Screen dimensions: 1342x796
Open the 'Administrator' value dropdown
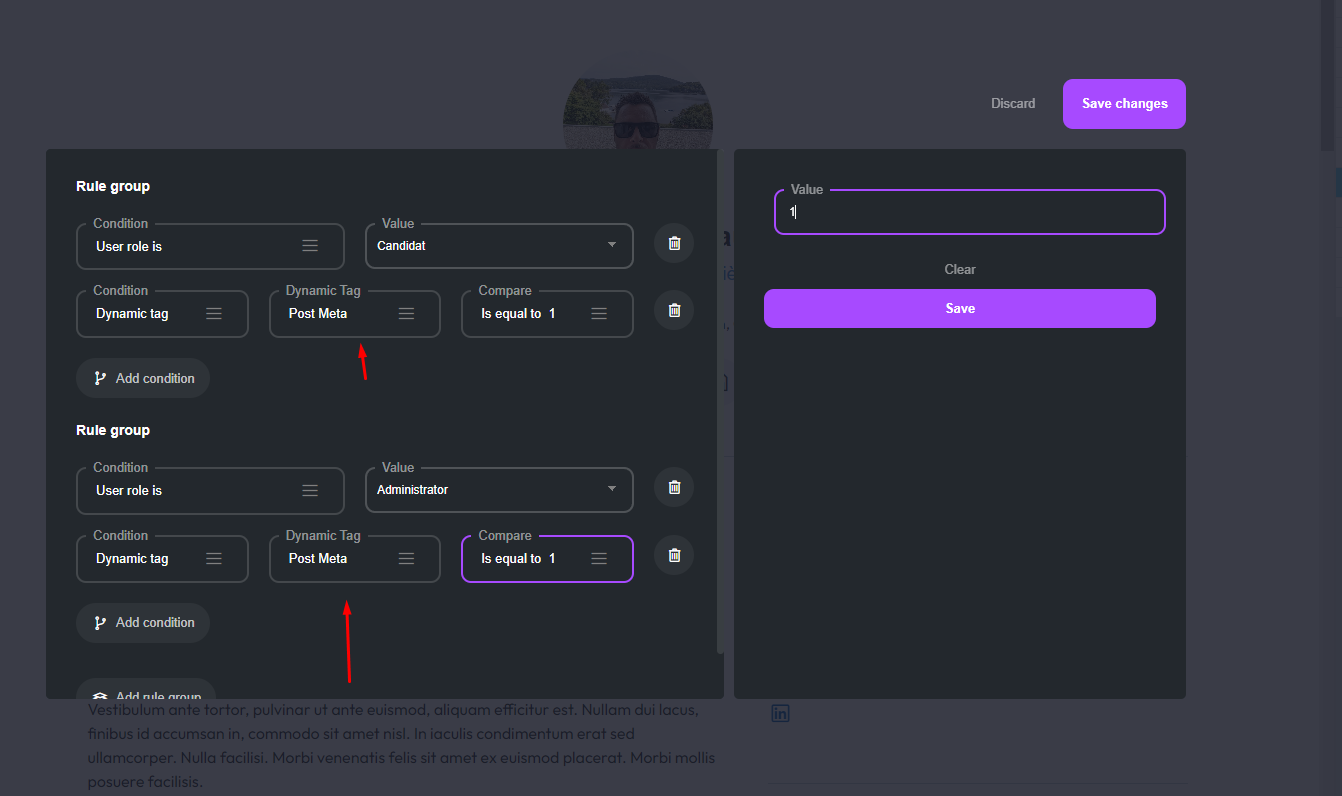coord(611,489)
